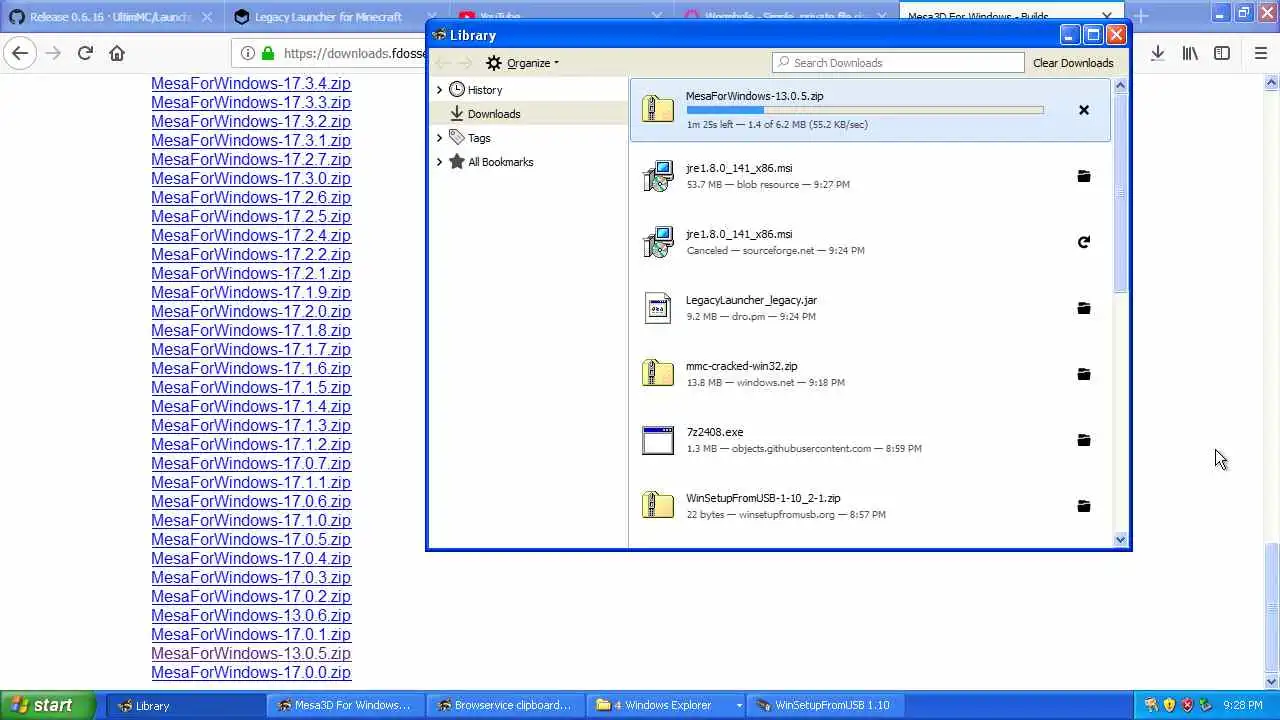Click the 9:28 PM clock in system tray
The image size is (1280, 720).
pos(1243,705)
